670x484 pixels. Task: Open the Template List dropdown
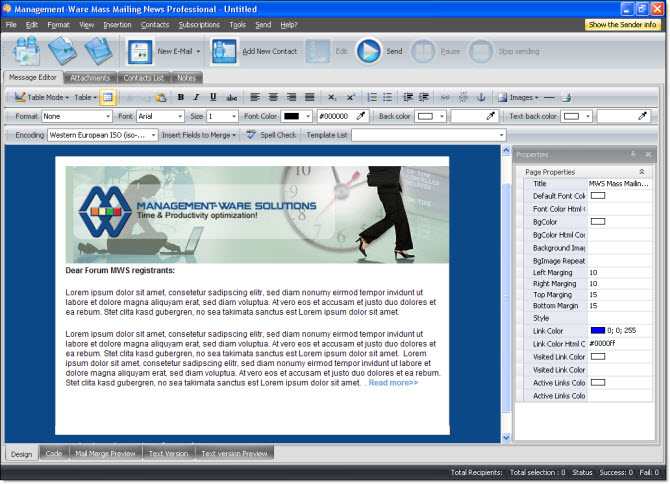click(x=500, y=135)
